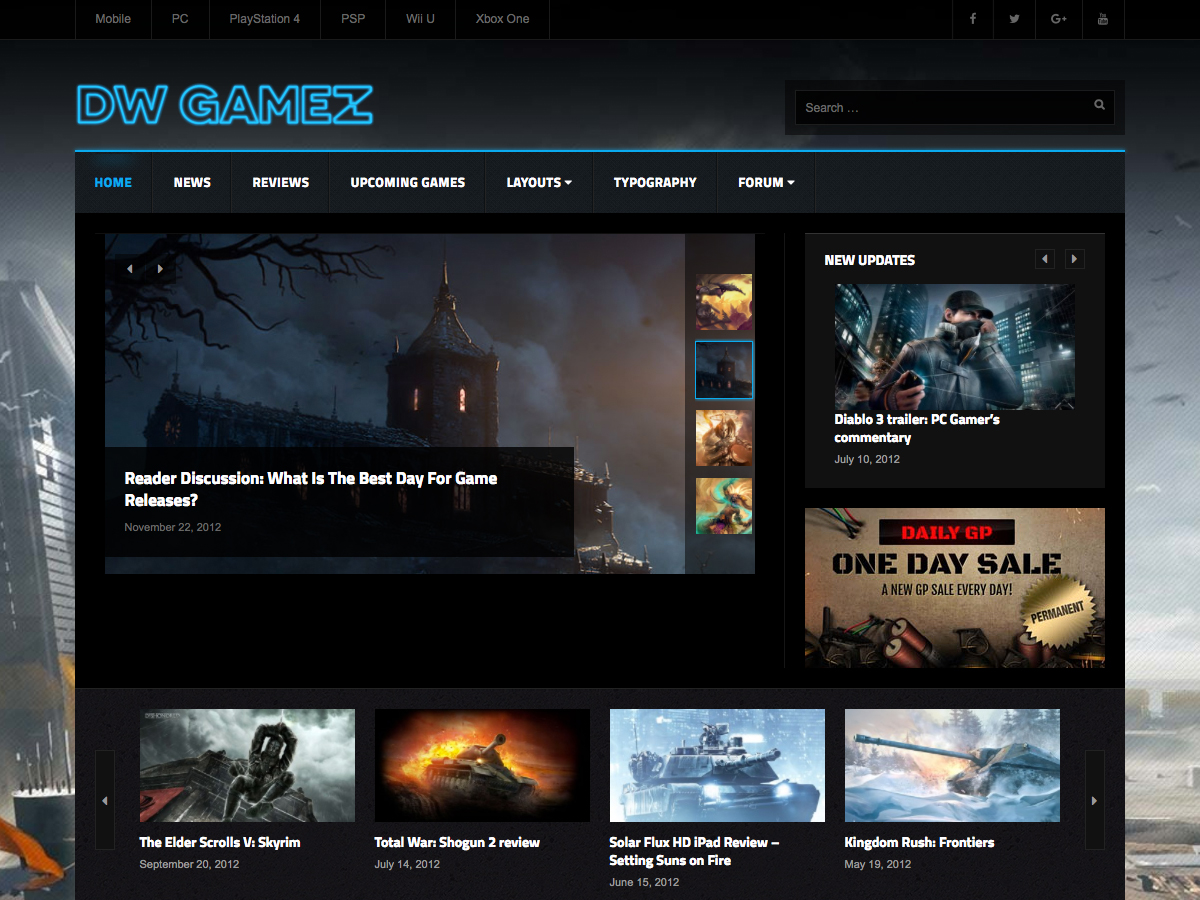
Task: Open the News menu item
Action: pyautogui.click(x=192, y=182)
